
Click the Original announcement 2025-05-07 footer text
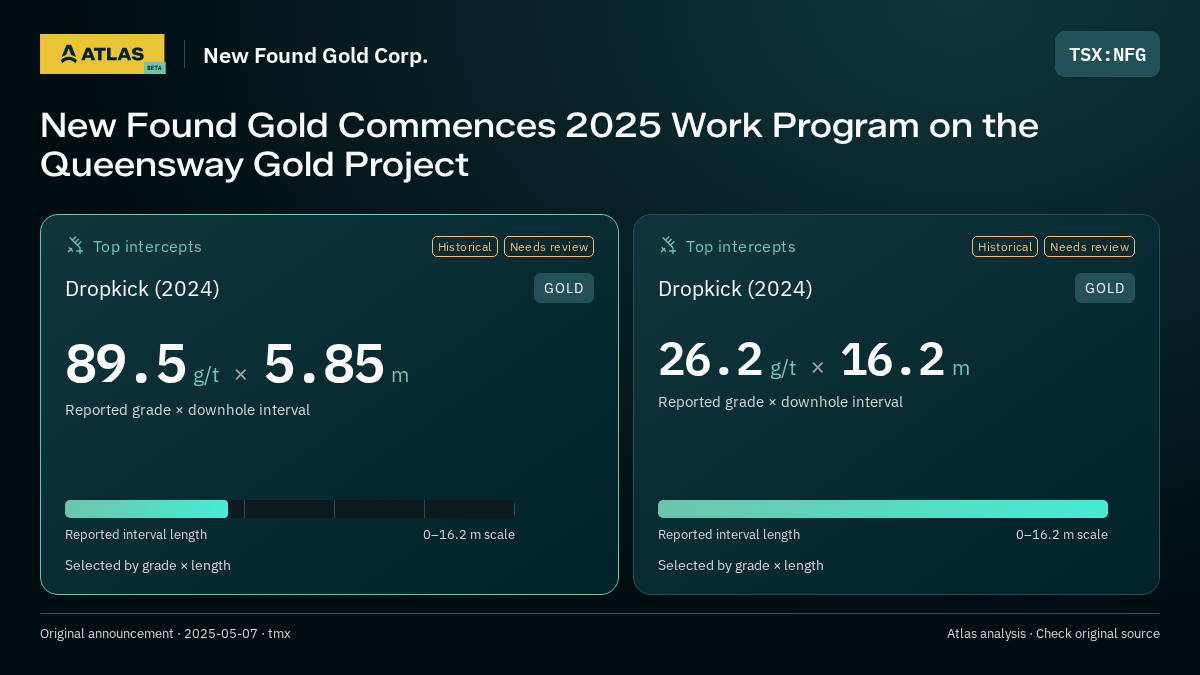[165, 634]
